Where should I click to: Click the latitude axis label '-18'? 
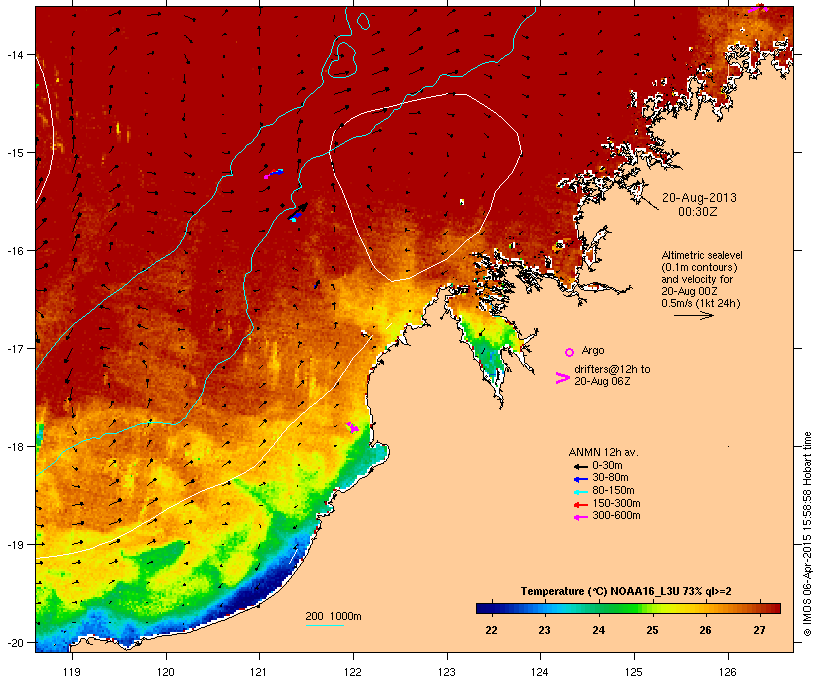click(15, 447)
